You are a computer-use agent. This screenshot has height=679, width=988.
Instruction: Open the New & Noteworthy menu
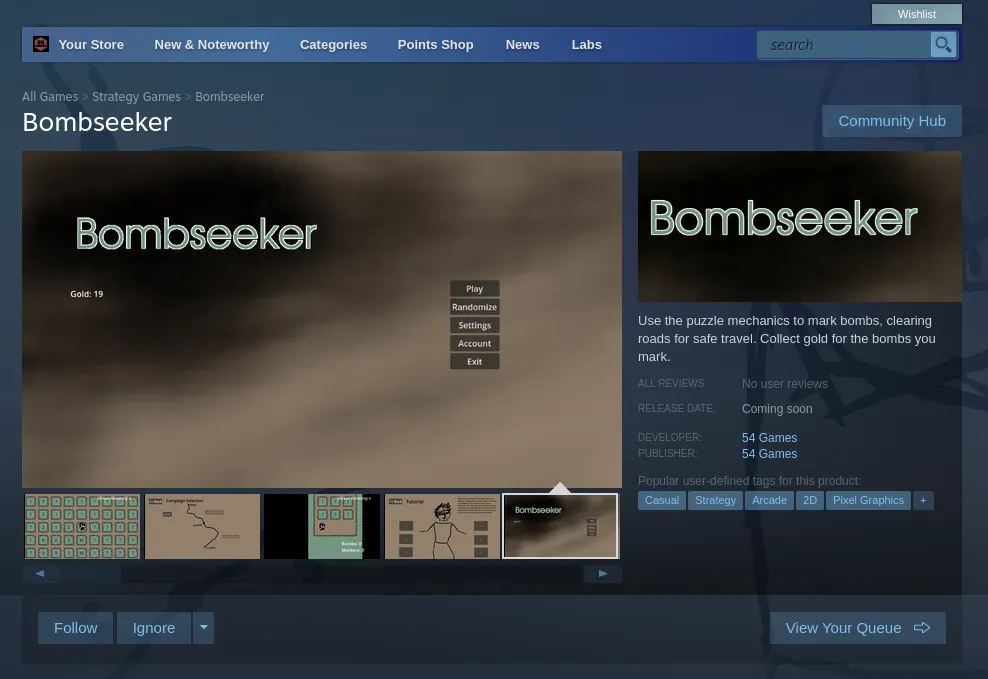(212, 45)
